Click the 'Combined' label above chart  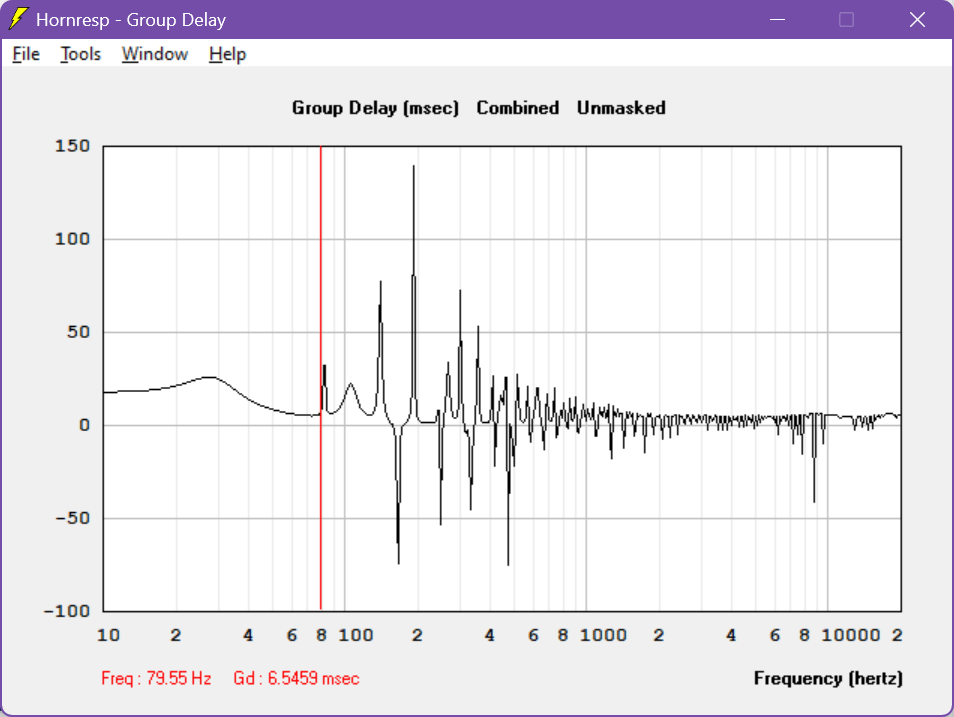(x=518, y=108)
